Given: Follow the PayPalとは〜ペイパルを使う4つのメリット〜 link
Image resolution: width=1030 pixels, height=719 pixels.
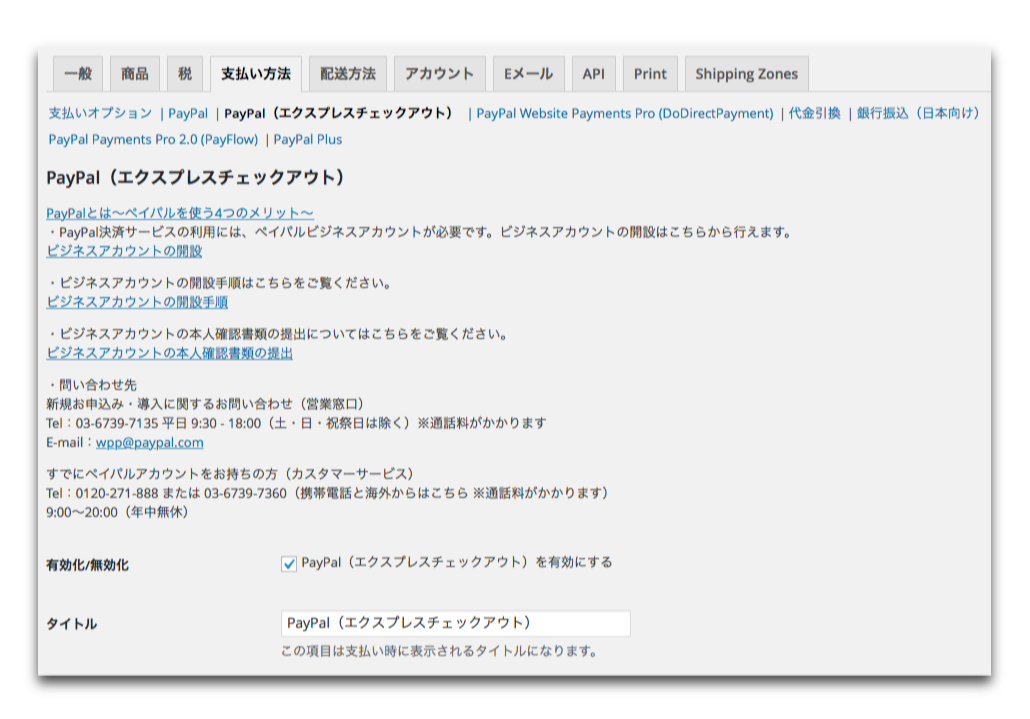Looking at the screenshot, I should pos(180,213).
